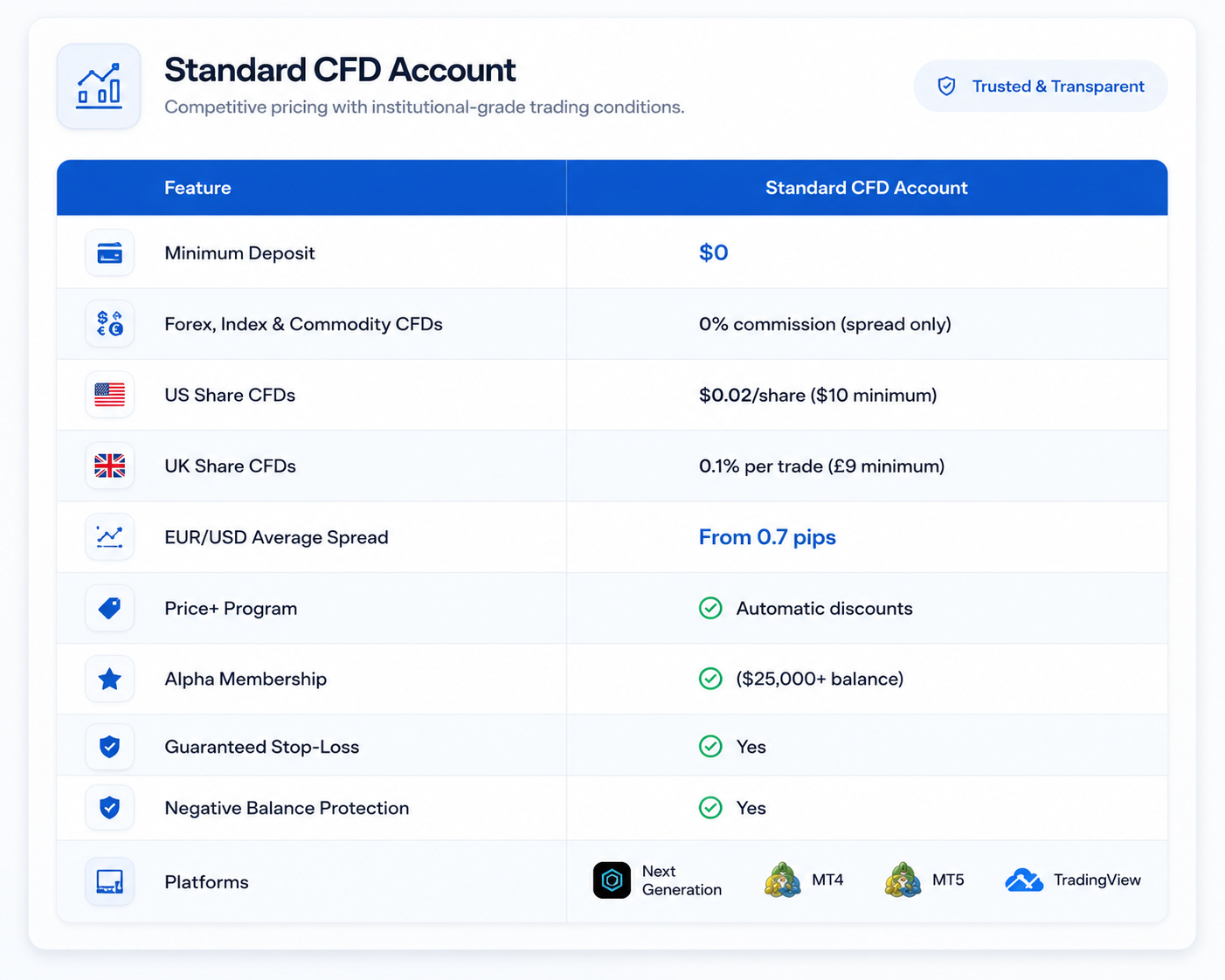The width and height of the screenshot is (1225, 980).
Task: Click the TradingView cloud logo
Action: [1024, 880]
